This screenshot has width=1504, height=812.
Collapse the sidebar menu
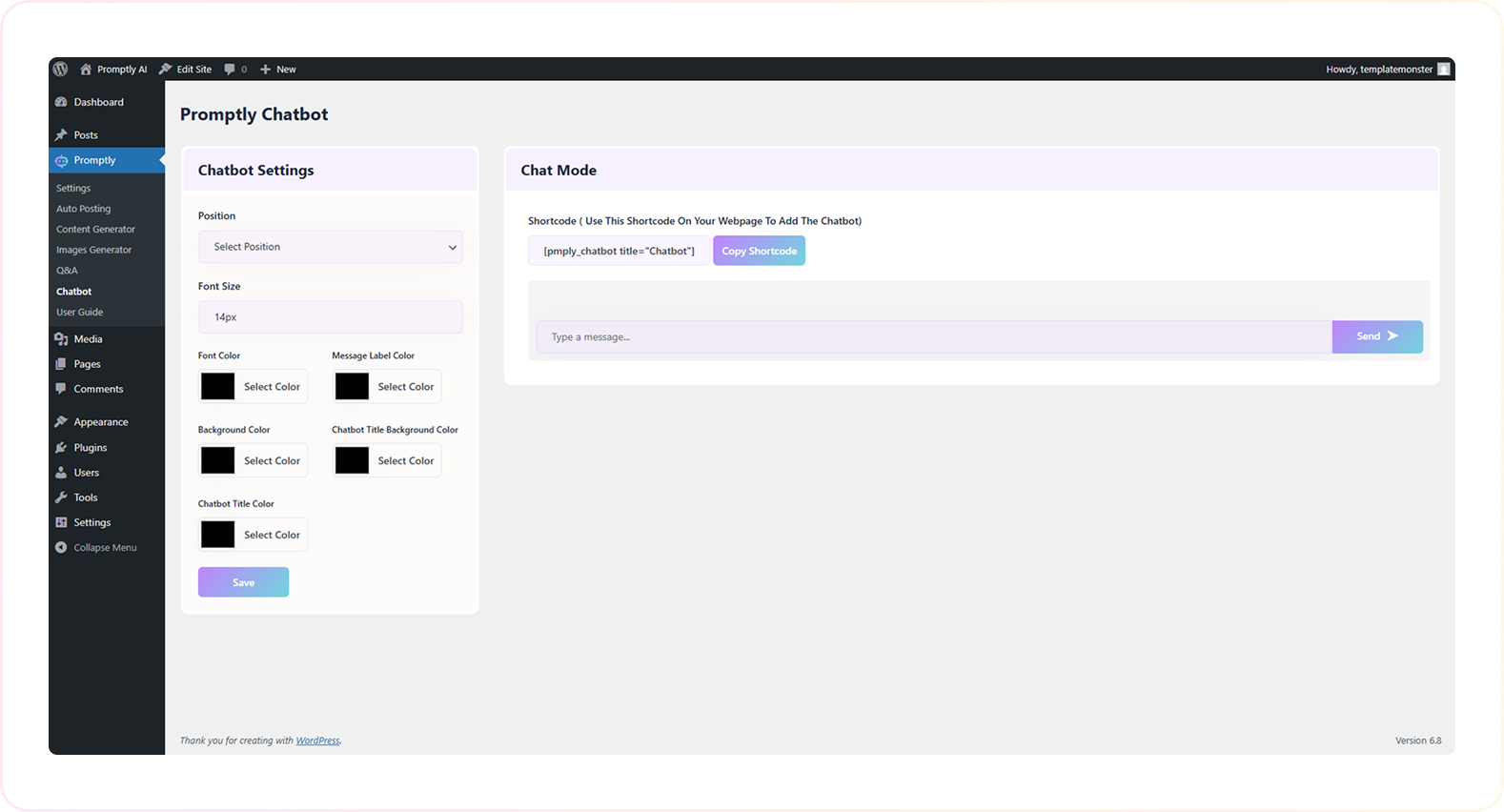click(95, 548)
